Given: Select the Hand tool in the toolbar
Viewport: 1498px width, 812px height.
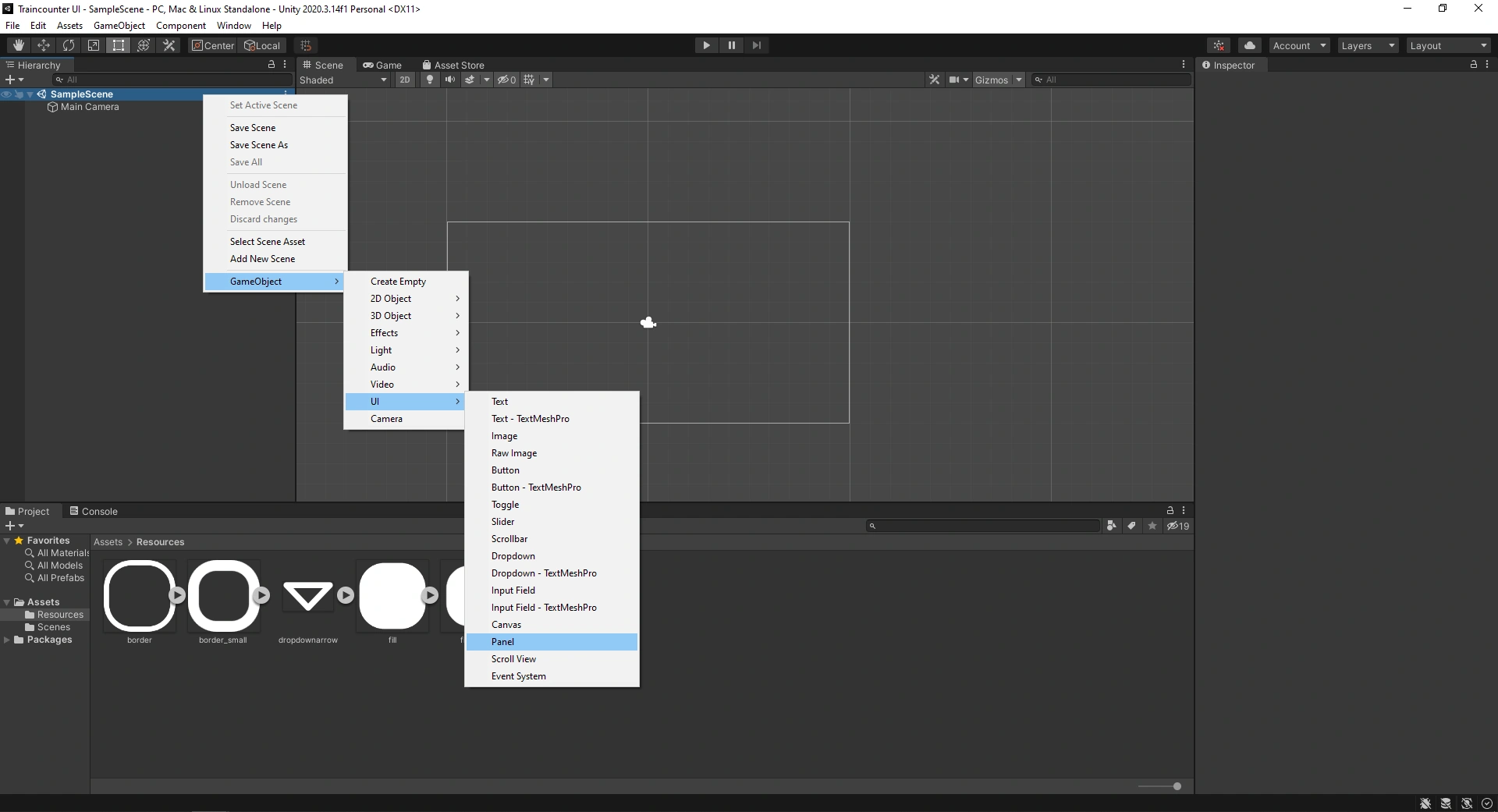Looking at the screenshot, I should [19, 45].
